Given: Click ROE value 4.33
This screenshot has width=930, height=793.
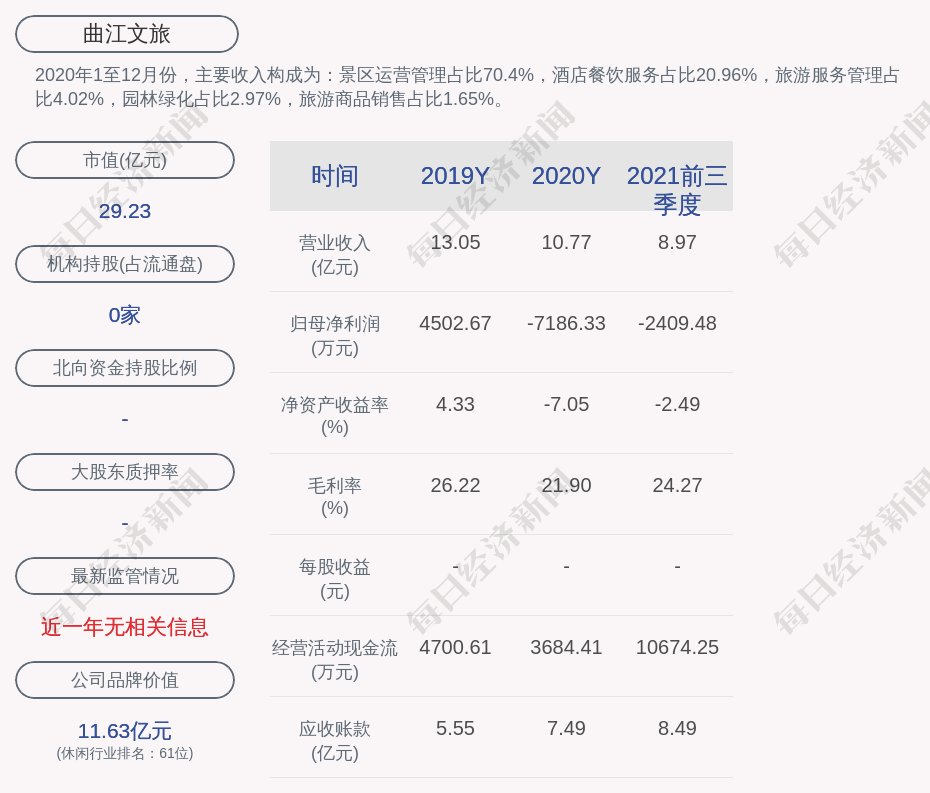Looking at the screenshot, I should pyautogui.click(x=455, y=405).
